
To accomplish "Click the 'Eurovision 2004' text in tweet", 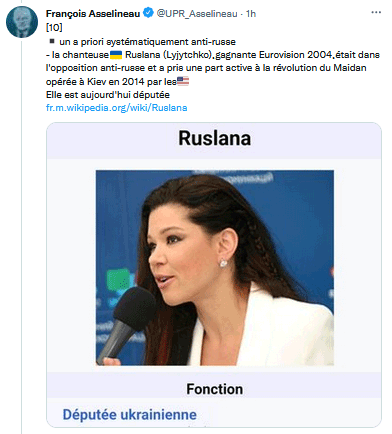I will point(295,55).
